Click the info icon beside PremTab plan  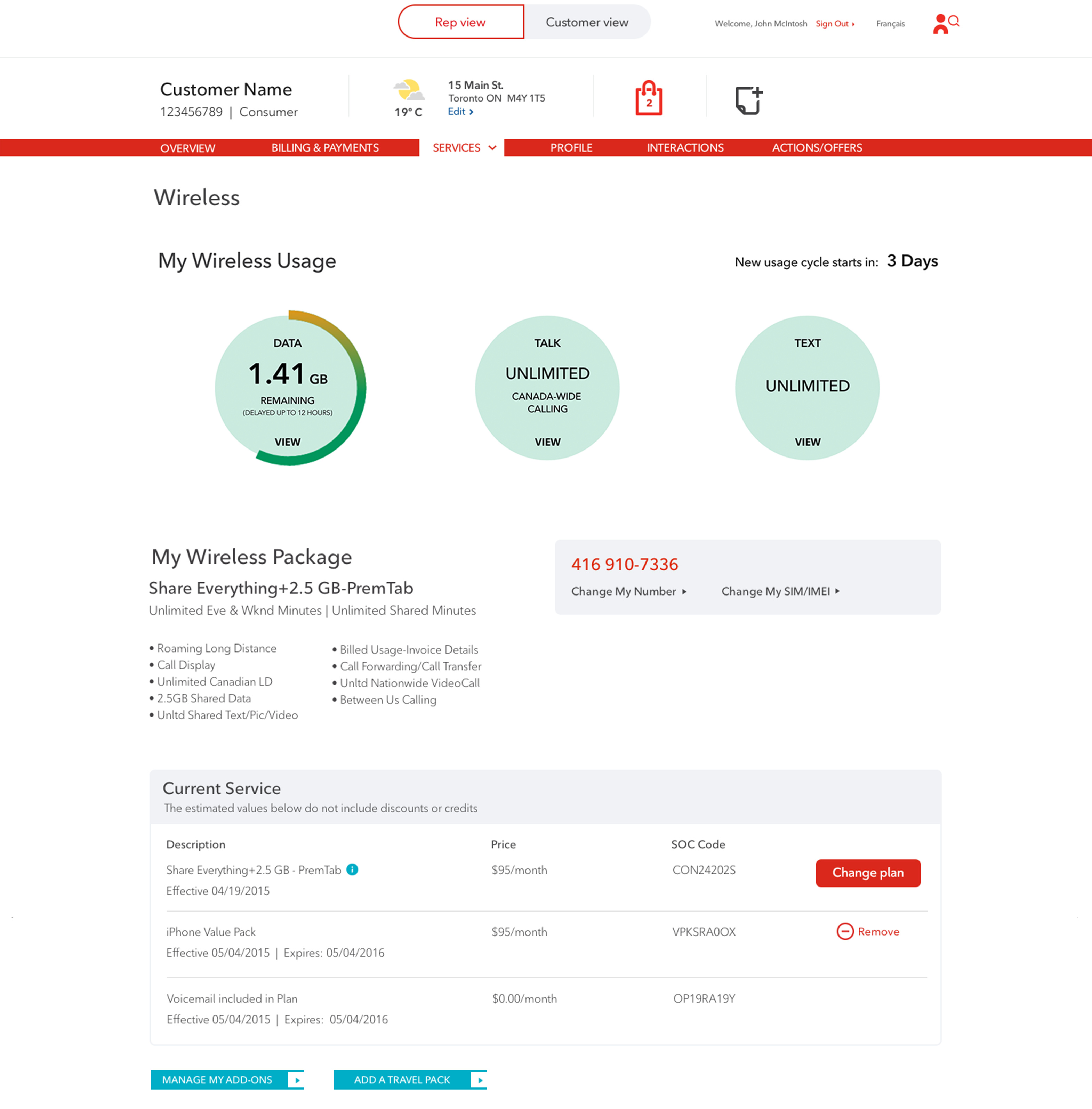click(353, 869)
